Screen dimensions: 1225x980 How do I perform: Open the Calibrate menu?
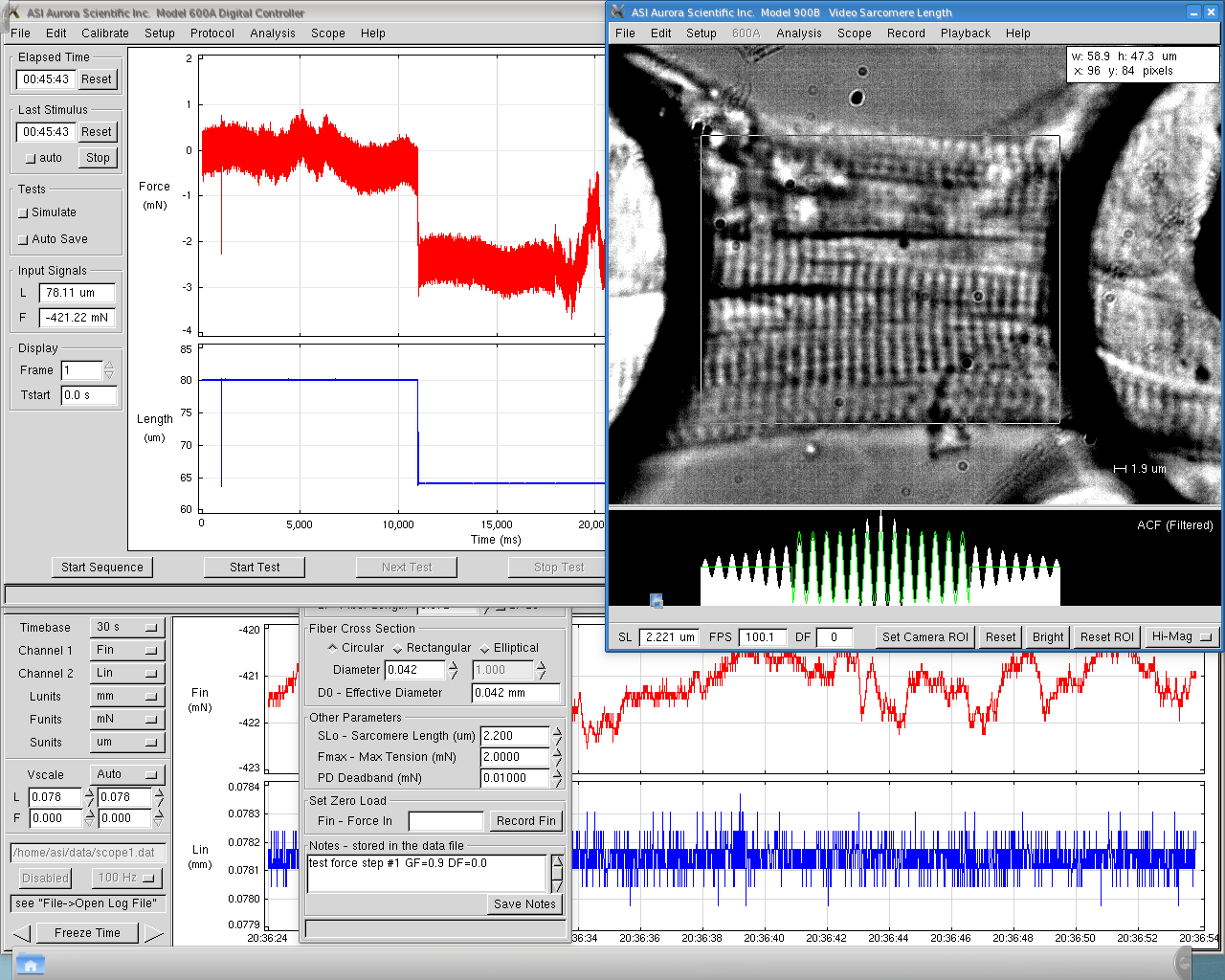pyautogui.click(x=105, y=33)
